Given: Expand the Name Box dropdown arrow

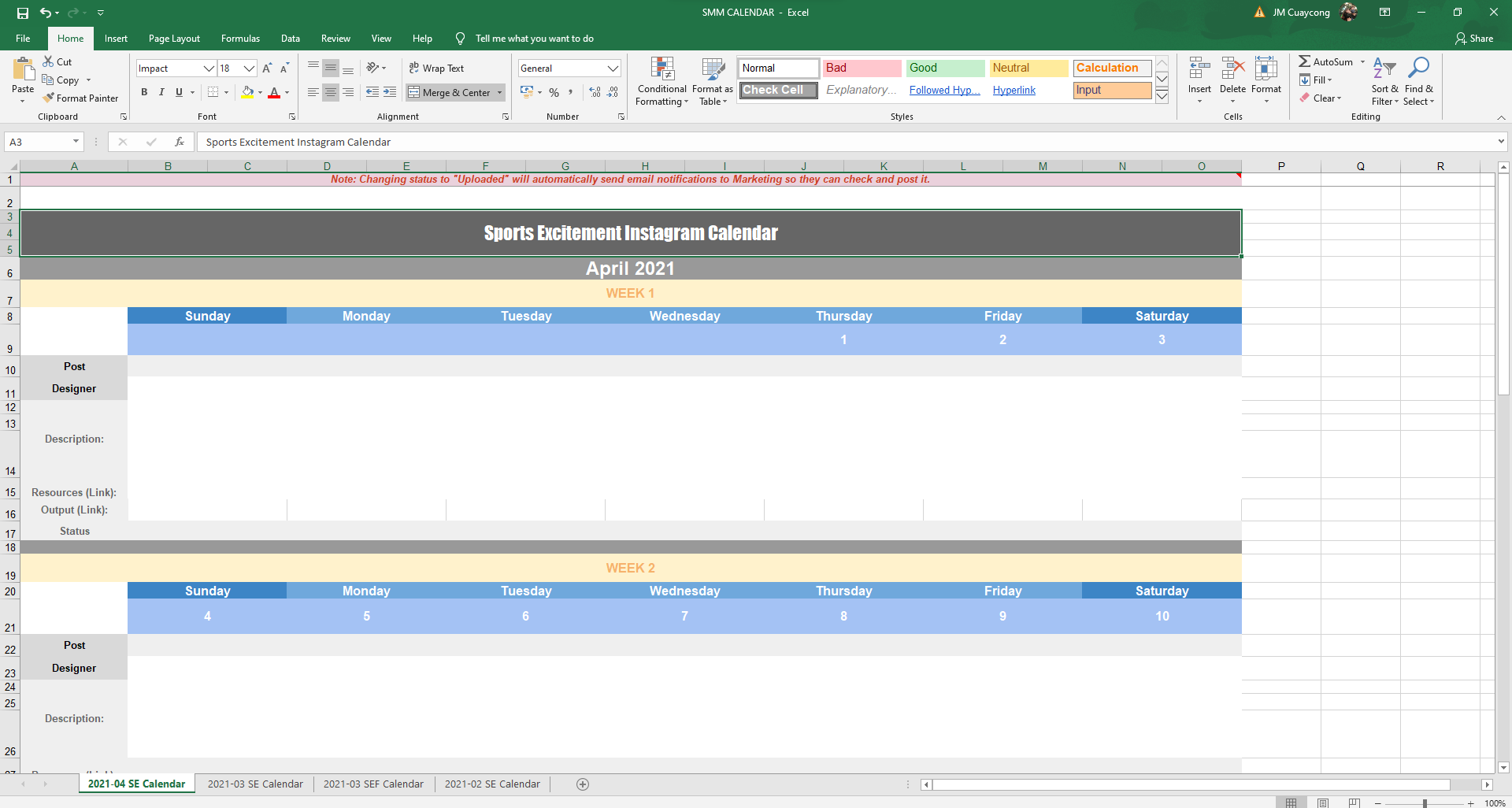Looking at the screenshot, I should click(76, 142).
